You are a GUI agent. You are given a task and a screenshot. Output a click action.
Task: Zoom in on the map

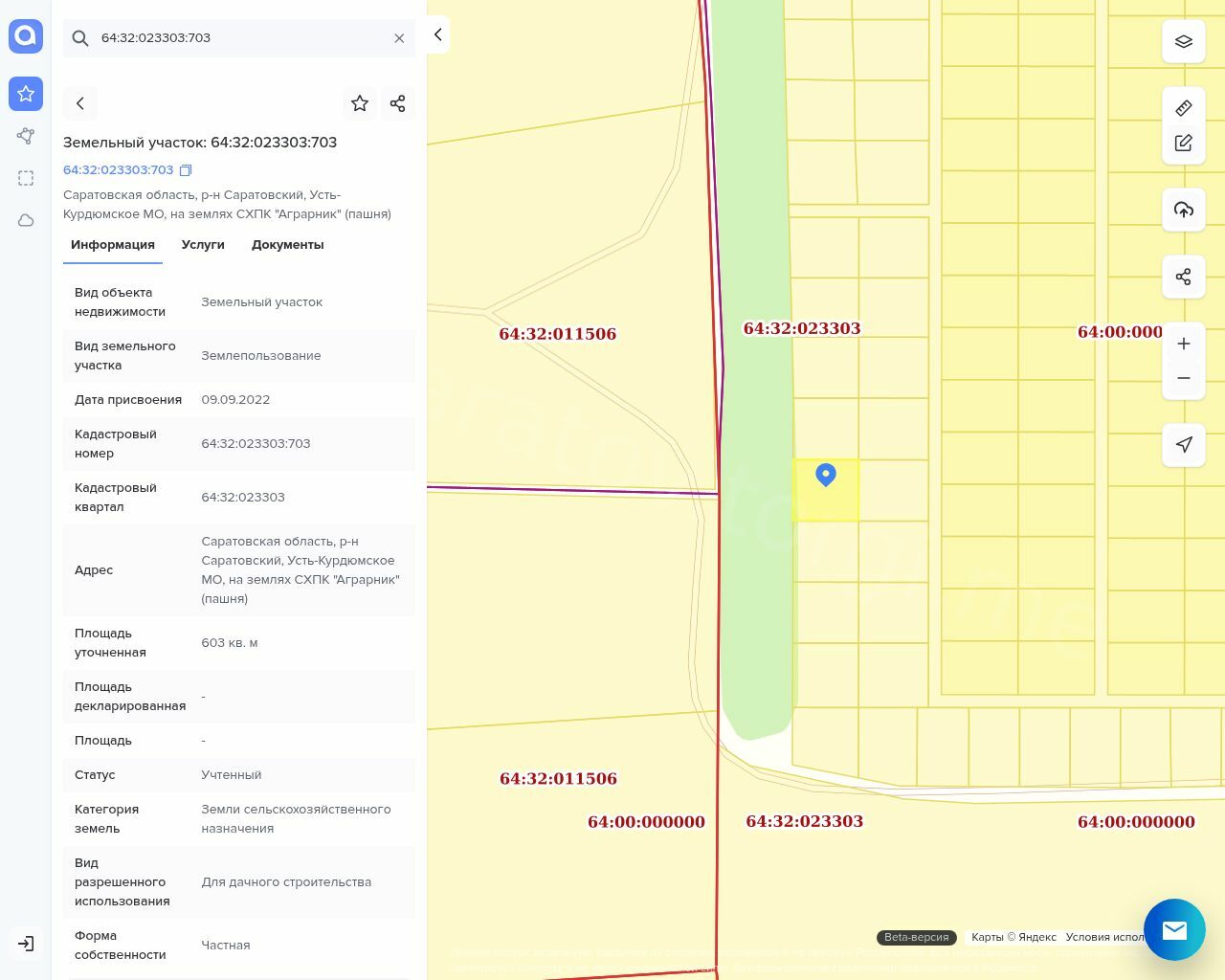pos(1183,344)
